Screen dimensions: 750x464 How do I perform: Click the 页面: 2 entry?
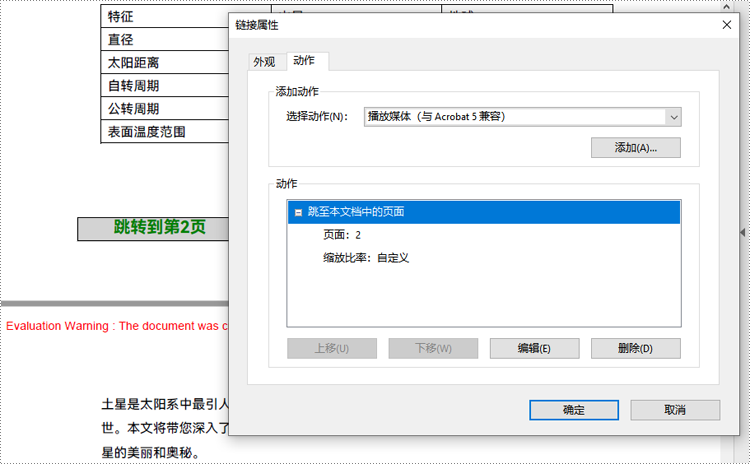pyautogui.click(x=342, y=235)
